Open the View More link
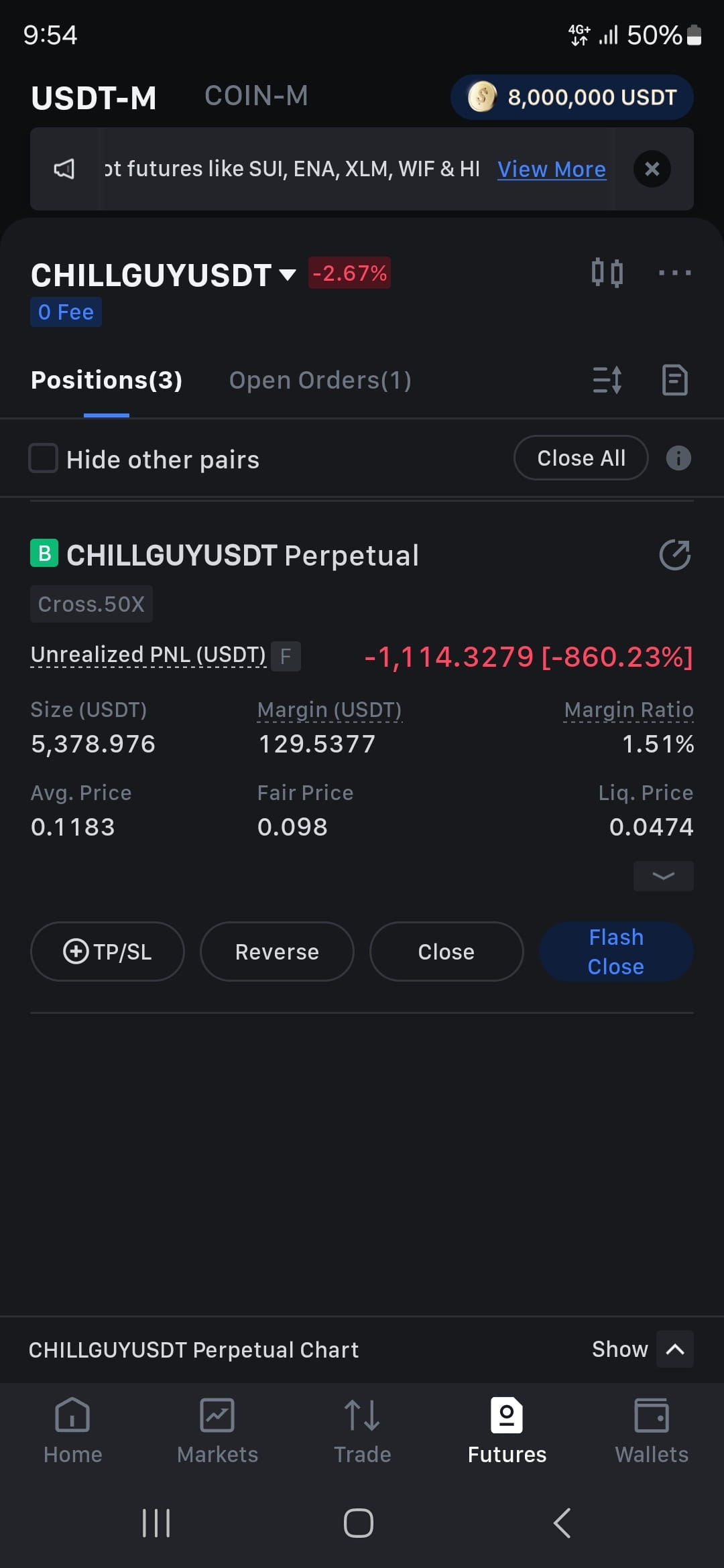 coord(552,169)
